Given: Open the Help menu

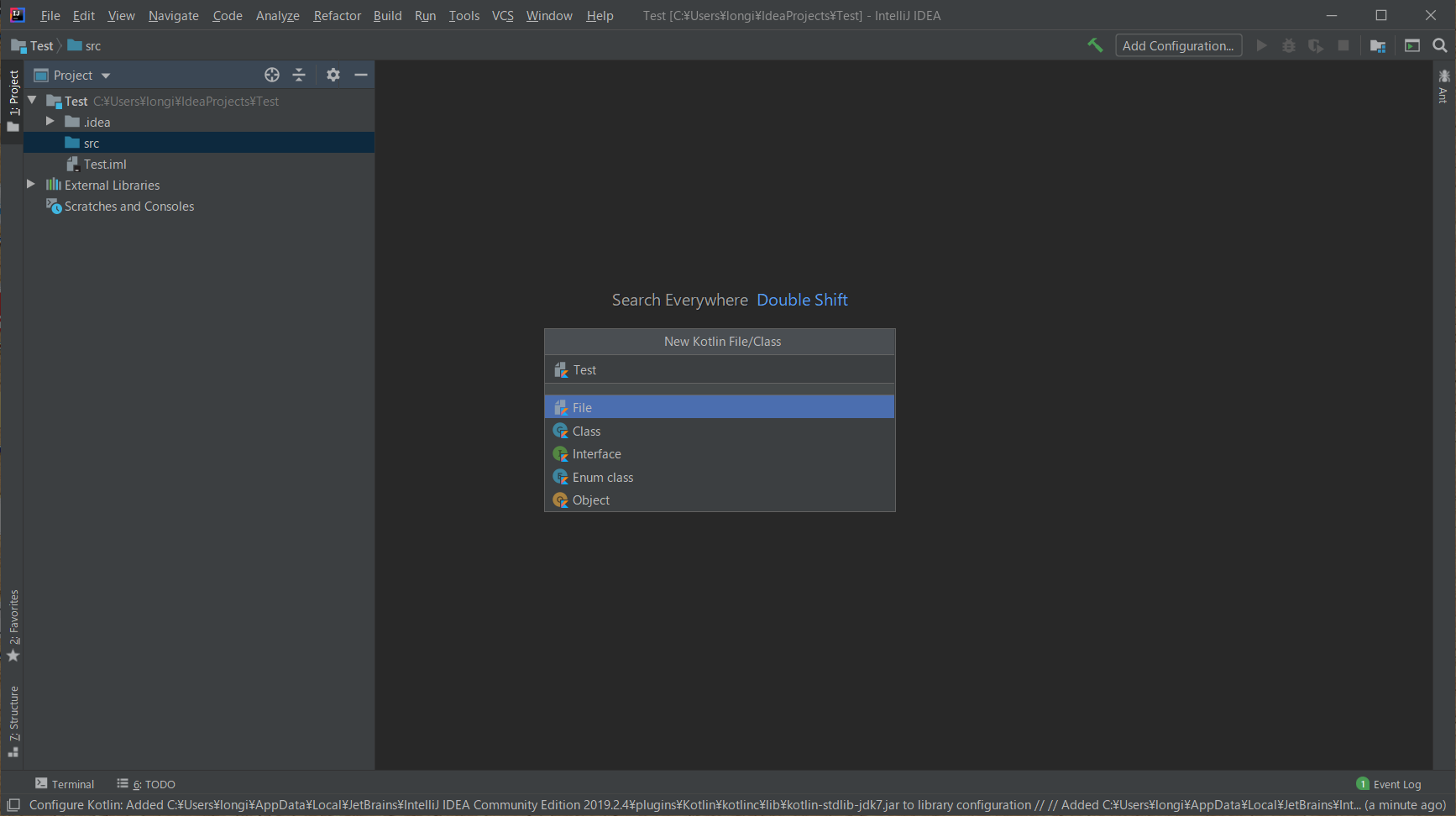Looking at the screenshot, I should click(x=600, y=15).
